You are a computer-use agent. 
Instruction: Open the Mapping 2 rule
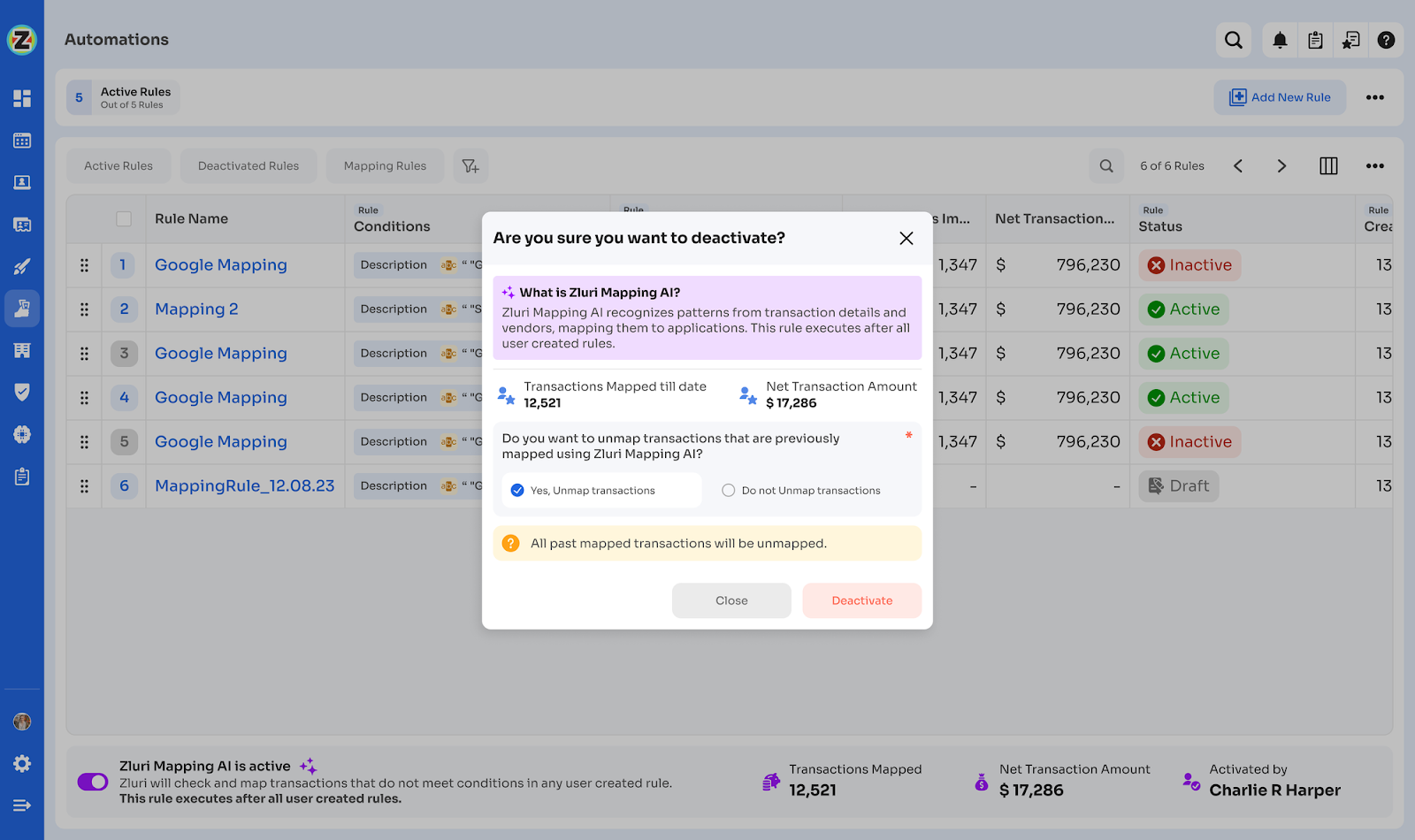196,309
